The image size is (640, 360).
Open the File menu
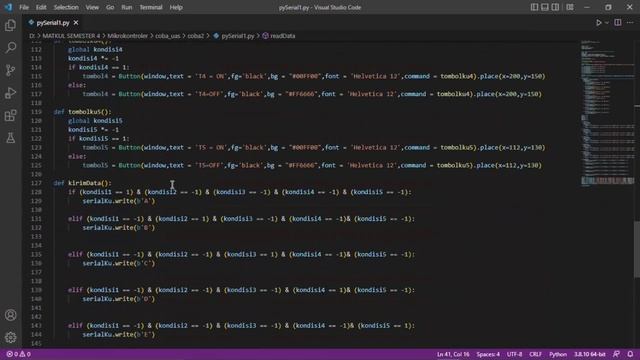pyautogui.click(x=24, y=7)
